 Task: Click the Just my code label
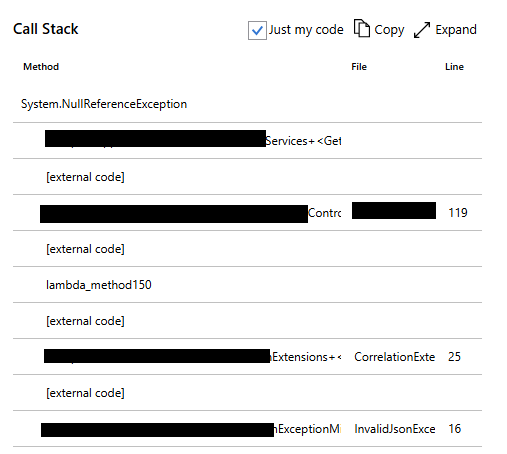(306, 30)
